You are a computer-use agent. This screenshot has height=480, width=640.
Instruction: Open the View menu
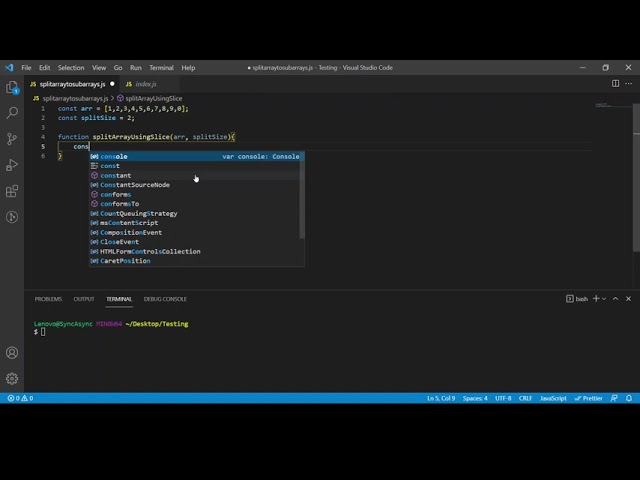99,68
